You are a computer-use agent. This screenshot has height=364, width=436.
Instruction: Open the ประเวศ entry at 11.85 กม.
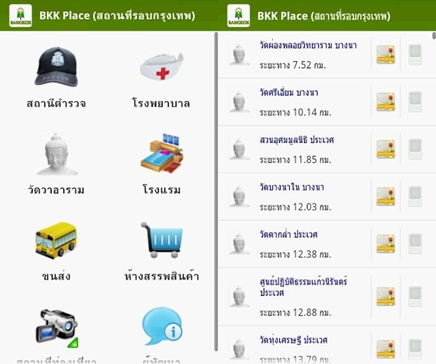297,140
